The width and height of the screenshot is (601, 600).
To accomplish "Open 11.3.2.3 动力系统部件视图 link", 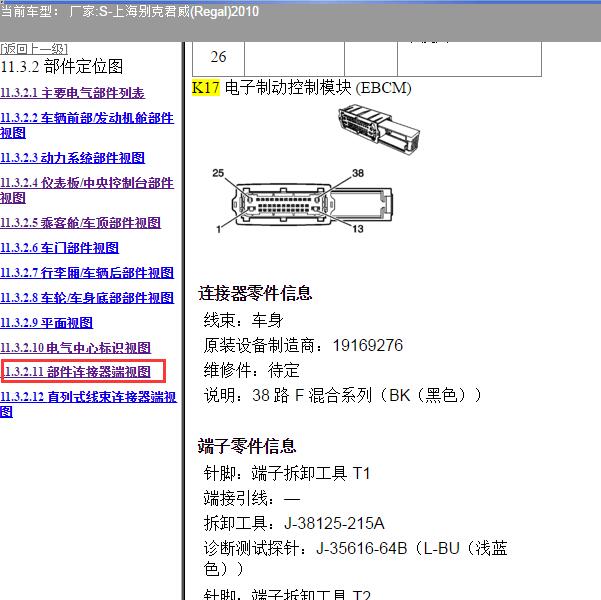I will 72,158.
